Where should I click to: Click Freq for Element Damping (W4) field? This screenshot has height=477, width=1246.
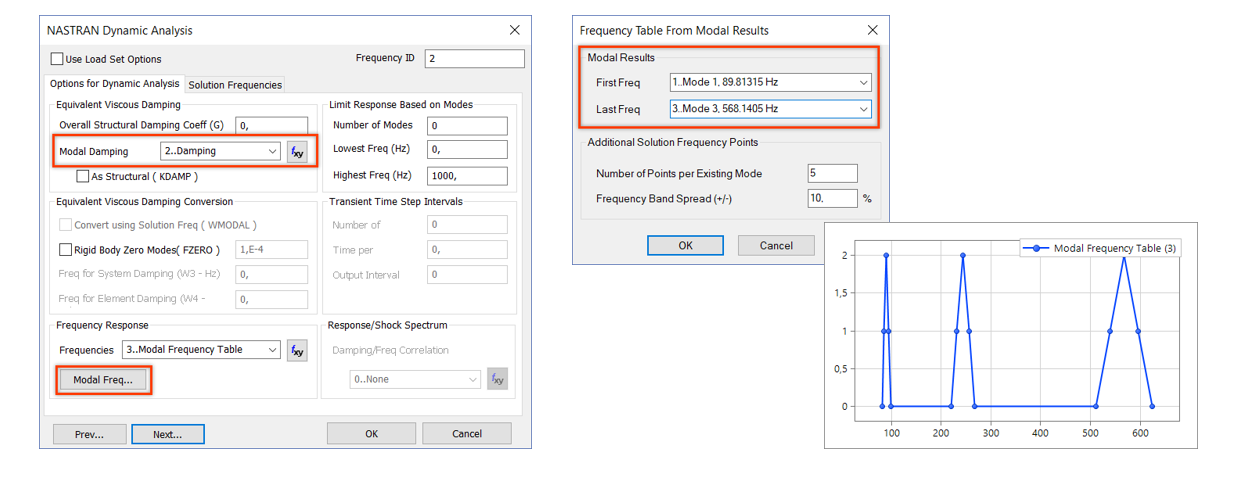(271, 299)
